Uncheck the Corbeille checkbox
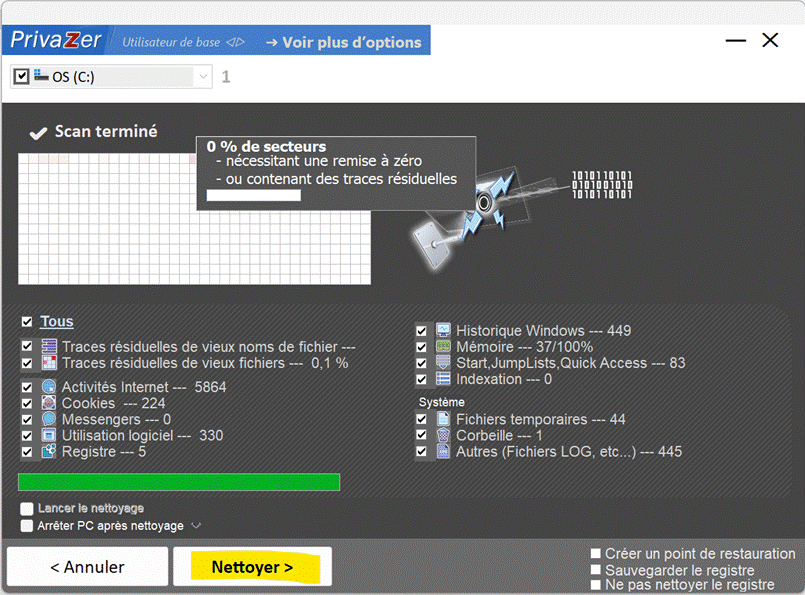This screenshot has width=805, height=595. point(421,435)
